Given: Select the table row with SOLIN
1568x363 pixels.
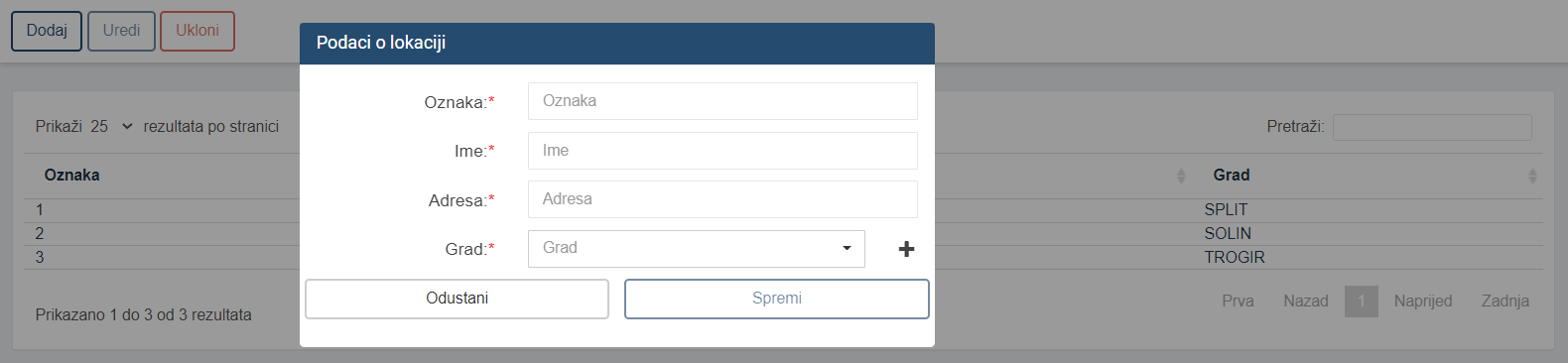Looking at the screenshot, I should pyautogui.click(x=783, y=234).
